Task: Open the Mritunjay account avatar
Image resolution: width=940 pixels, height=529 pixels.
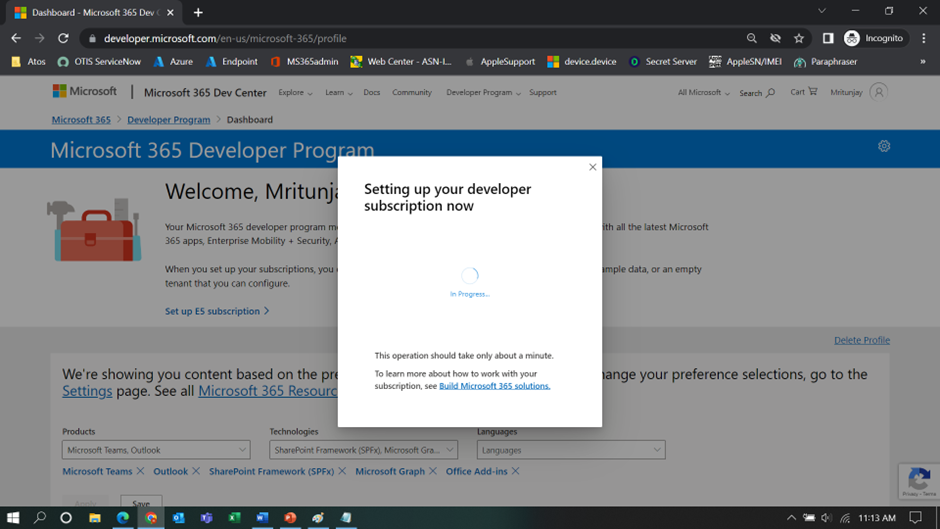Action: pos(878,92)
